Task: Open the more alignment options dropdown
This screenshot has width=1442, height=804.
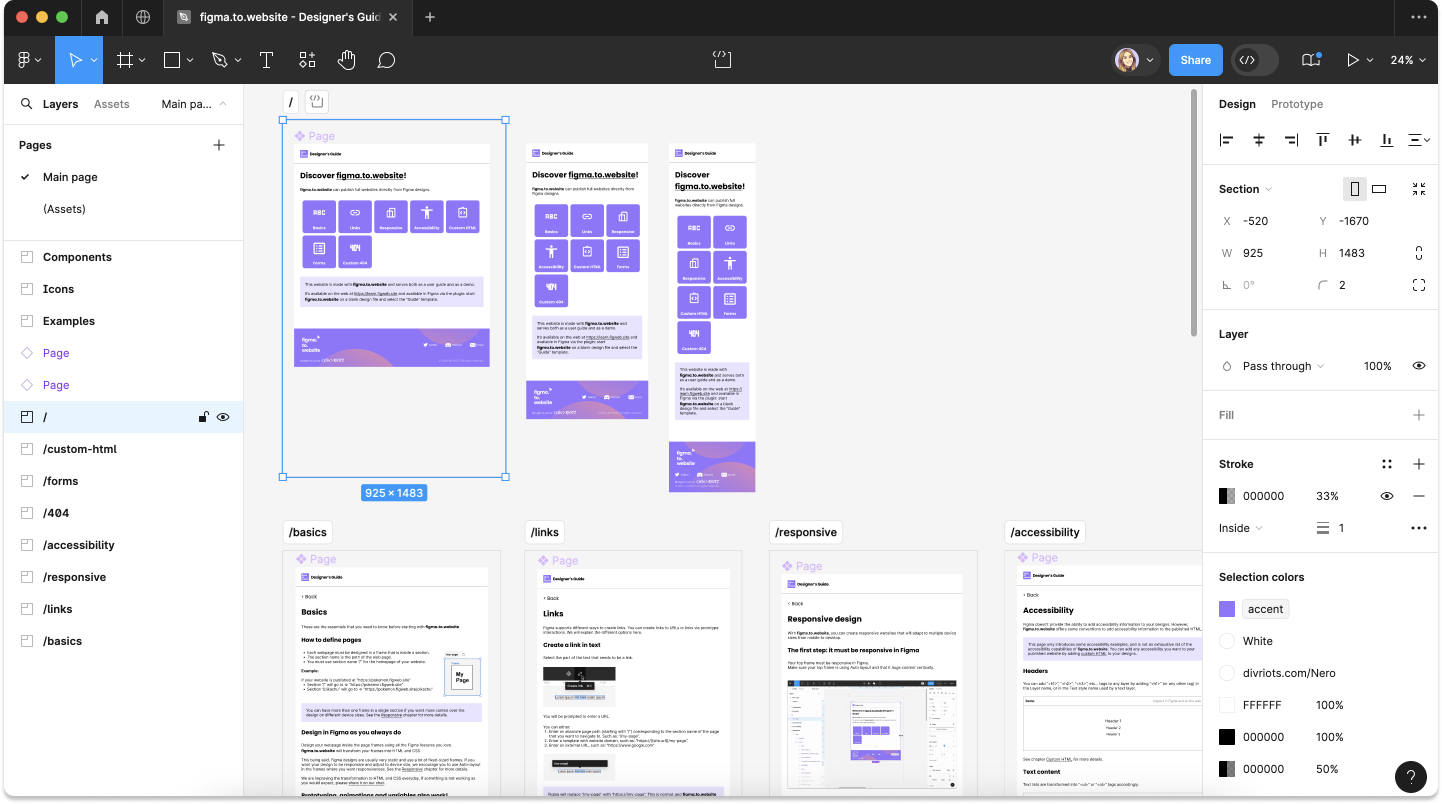Action: 1419,140
